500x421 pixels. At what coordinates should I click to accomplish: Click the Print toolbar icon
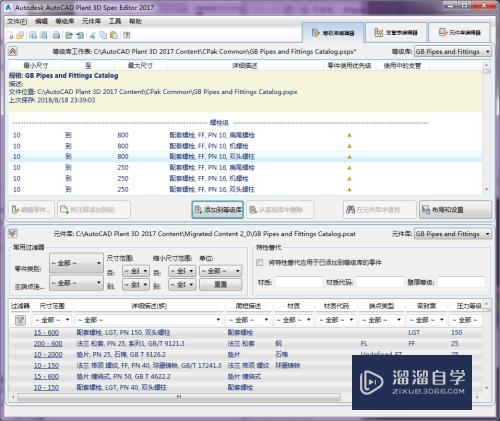point(56,35)
